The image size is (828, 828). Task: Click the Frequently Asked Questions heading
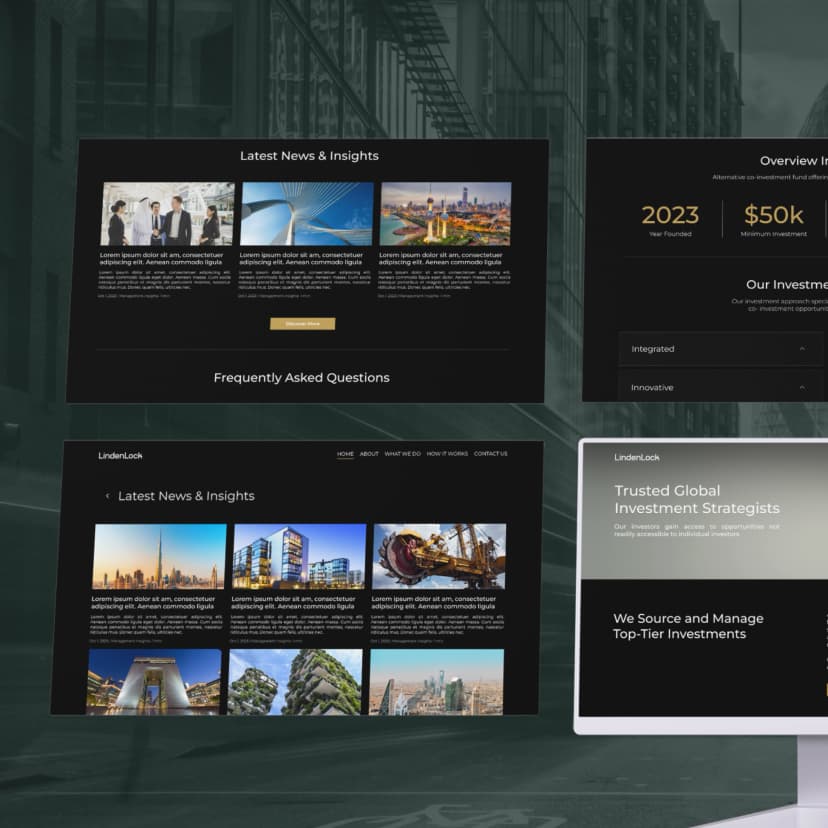(301, 378)
